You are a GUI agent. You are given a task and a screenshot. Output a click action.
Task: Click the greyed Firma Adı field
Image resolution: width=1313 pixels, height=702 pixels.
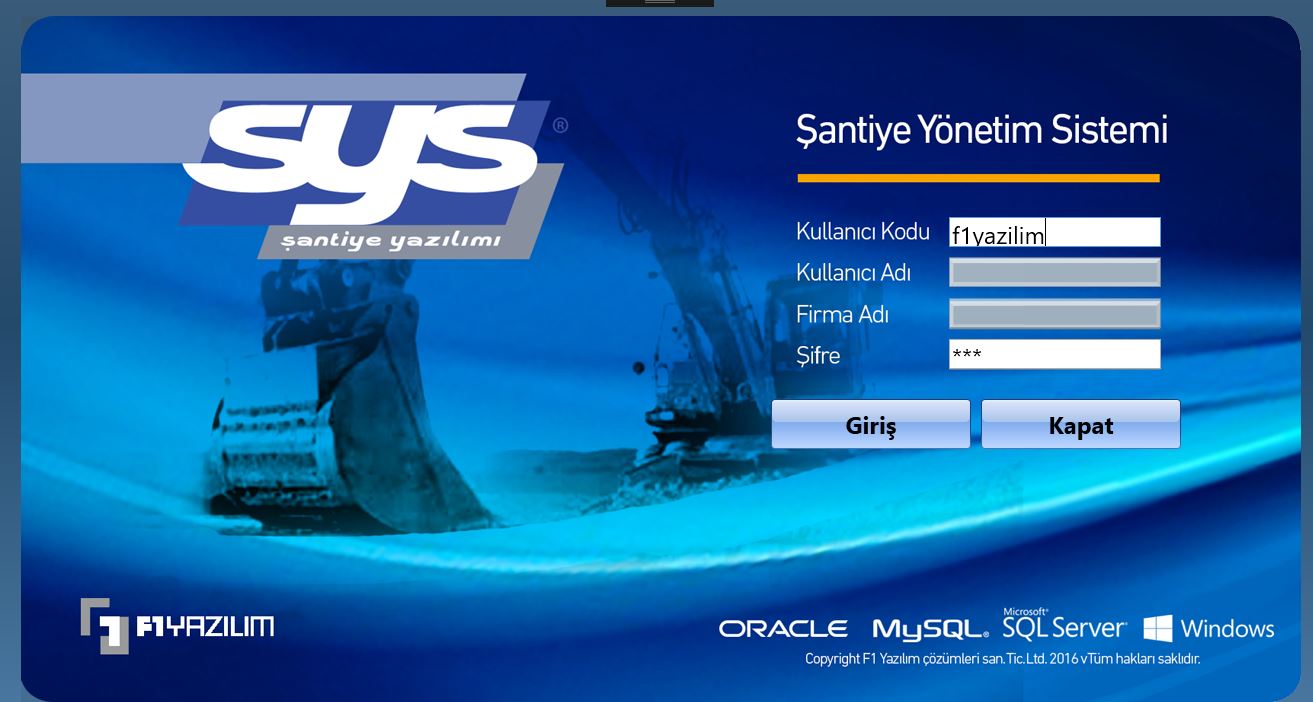(1055, 314)
